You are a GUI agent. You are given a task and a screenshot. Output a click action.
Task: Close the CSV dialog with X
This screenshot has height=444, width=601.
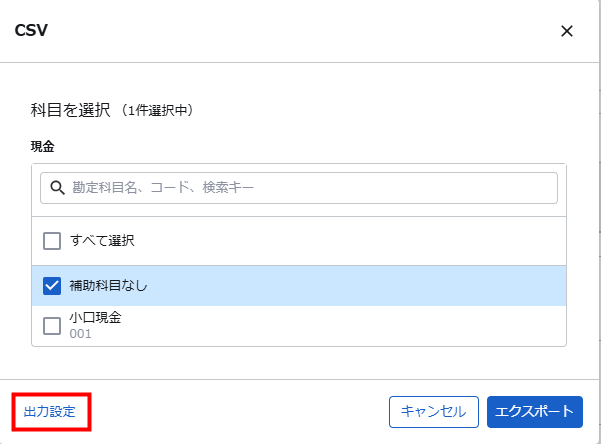567,31
